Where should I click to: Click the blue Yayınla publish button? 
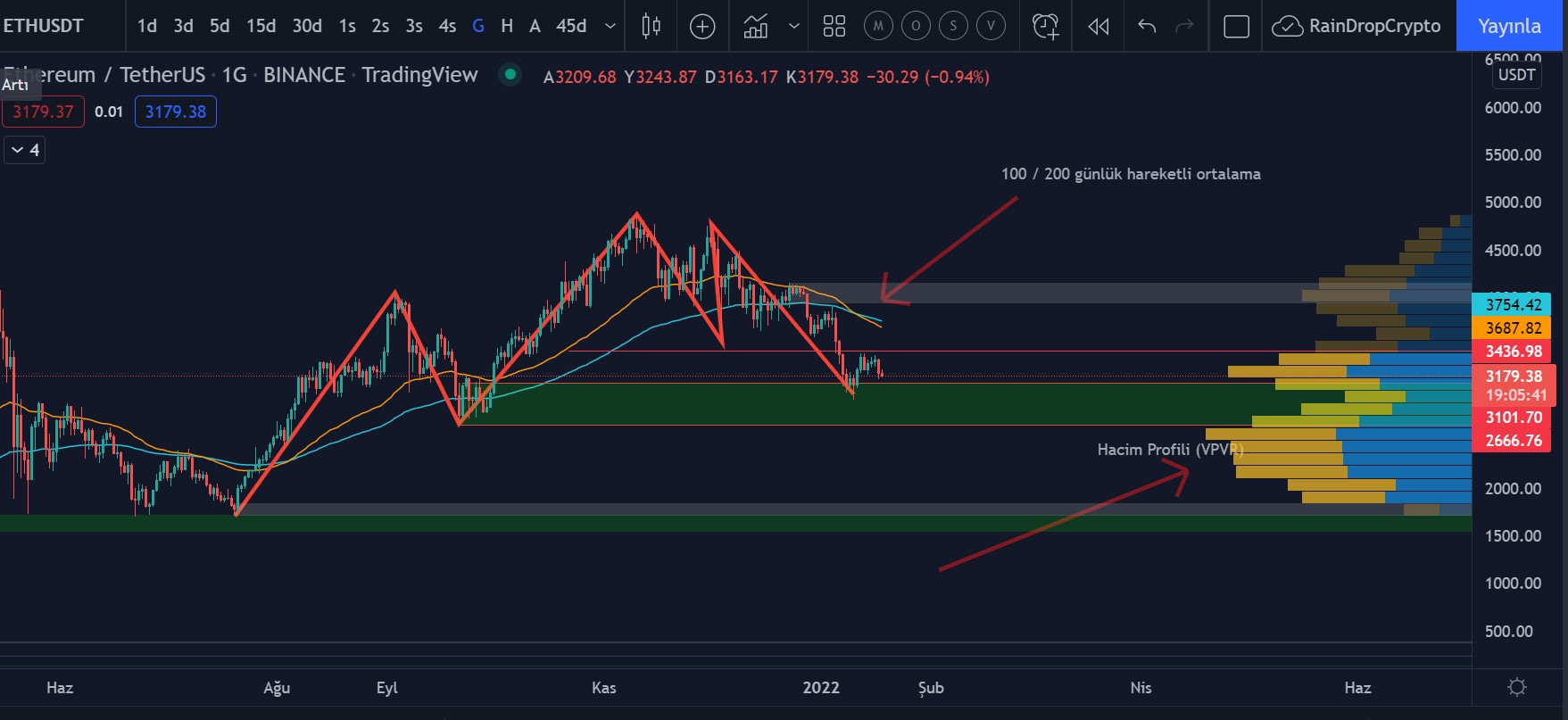tap(1509, 26)
